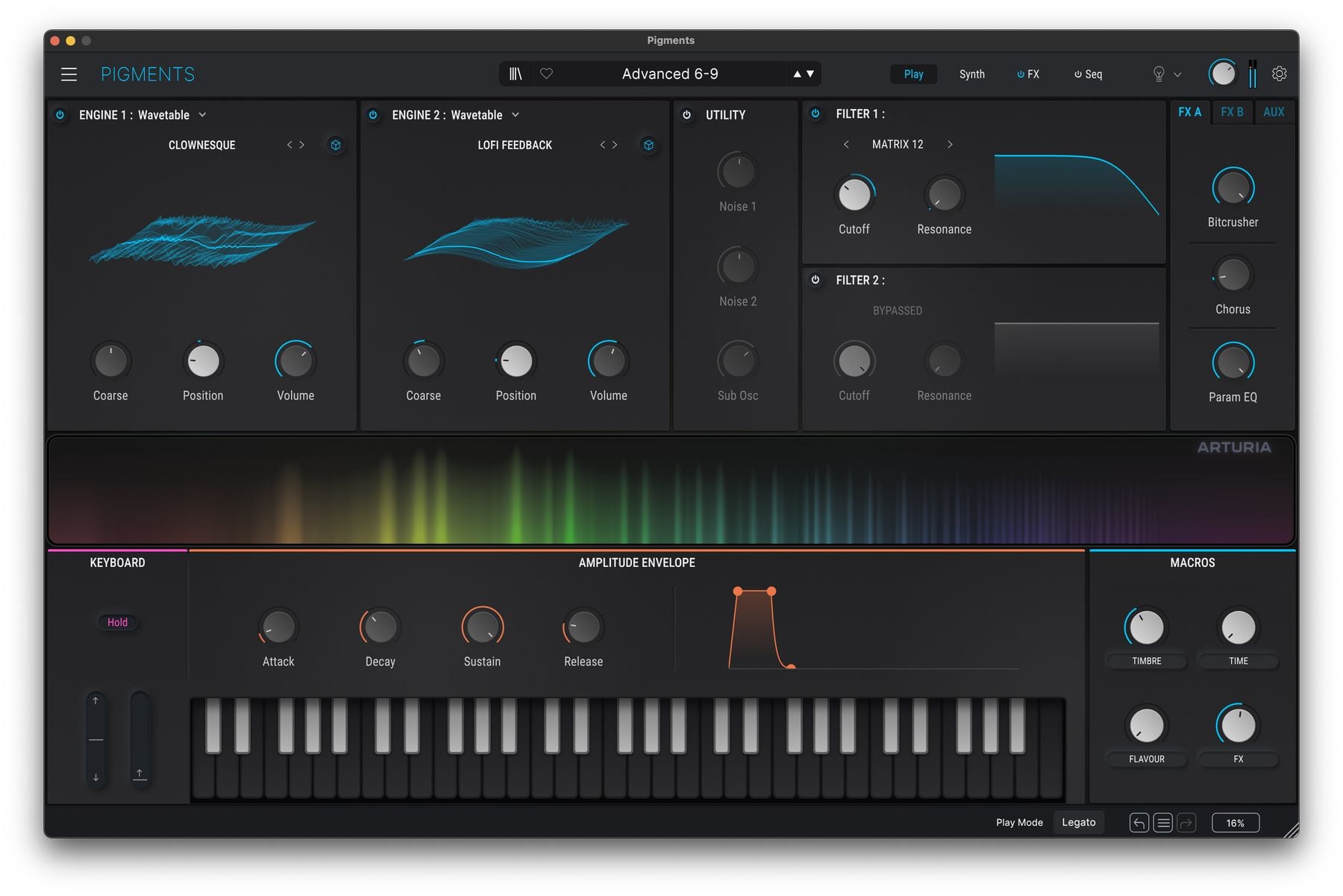Open the undo history list icon
The image size is (1343, 896).
point(1162,822)
